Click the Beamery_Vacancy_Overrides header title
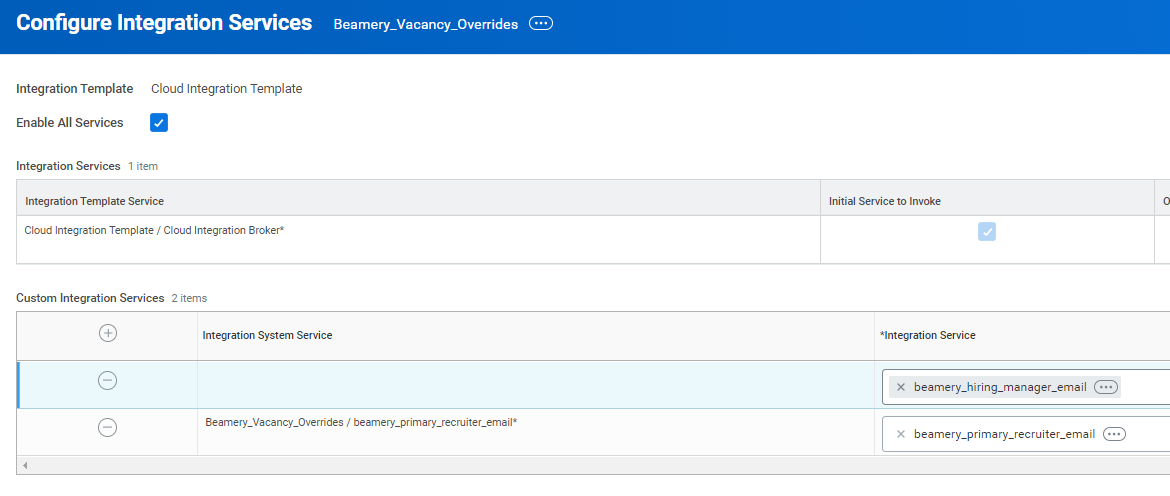The image size is (1170, 496). click(x=425, y=25)
